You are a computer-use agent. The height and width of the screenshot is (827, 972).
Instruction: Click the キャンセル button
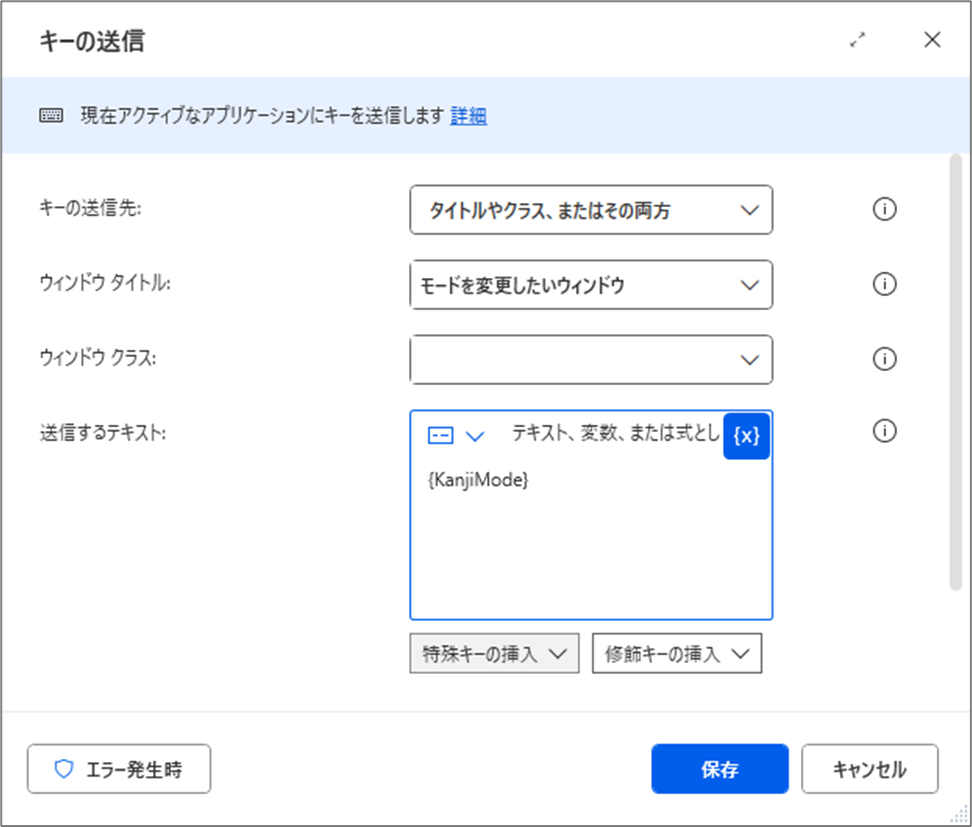point(870,769)
